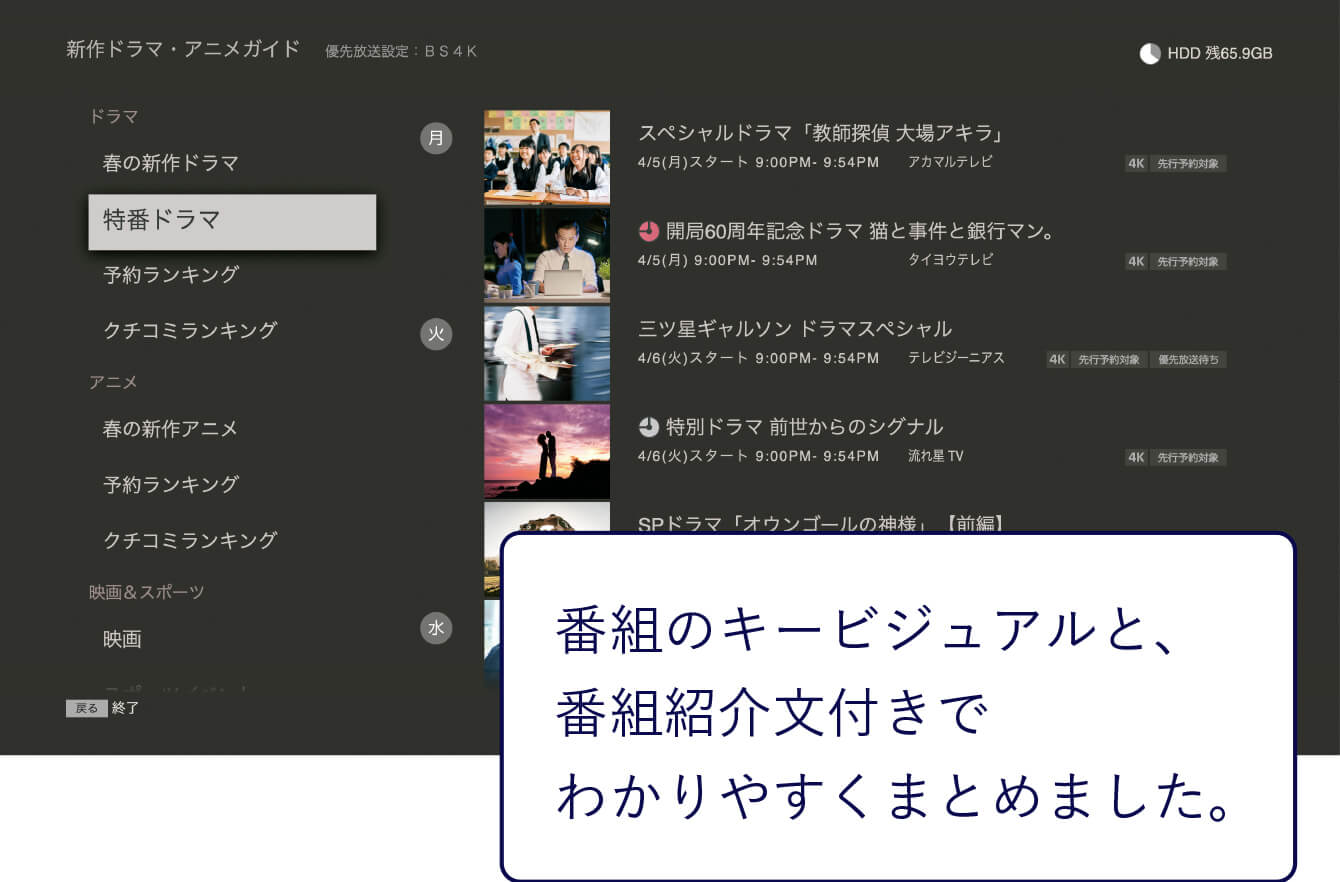Select 春の新作ドラマ in sidebar

point(171,163)
